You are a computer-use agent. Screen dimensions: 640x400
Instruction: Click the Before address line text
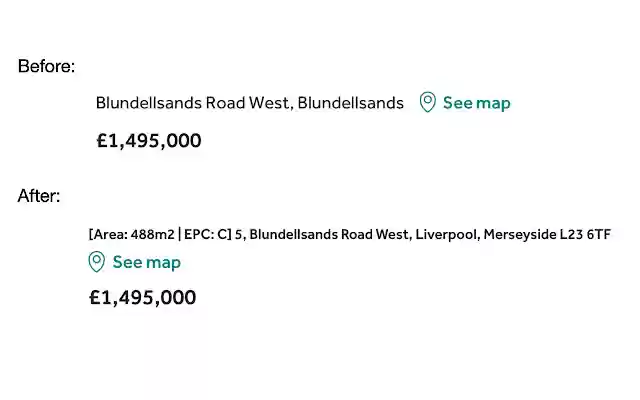tap(249, 102)
